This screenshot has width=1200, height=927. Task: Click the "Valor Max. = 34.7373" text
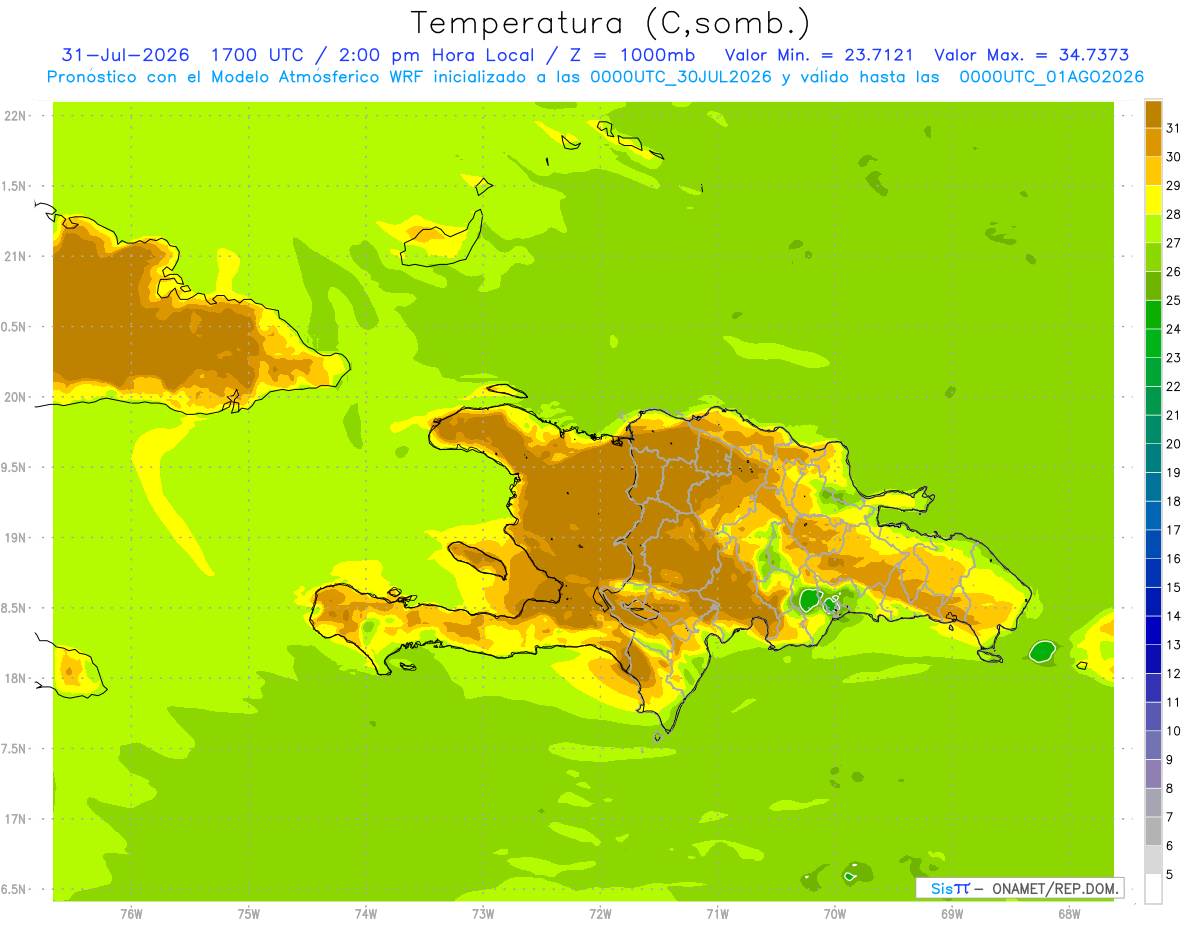(1033, 55)
